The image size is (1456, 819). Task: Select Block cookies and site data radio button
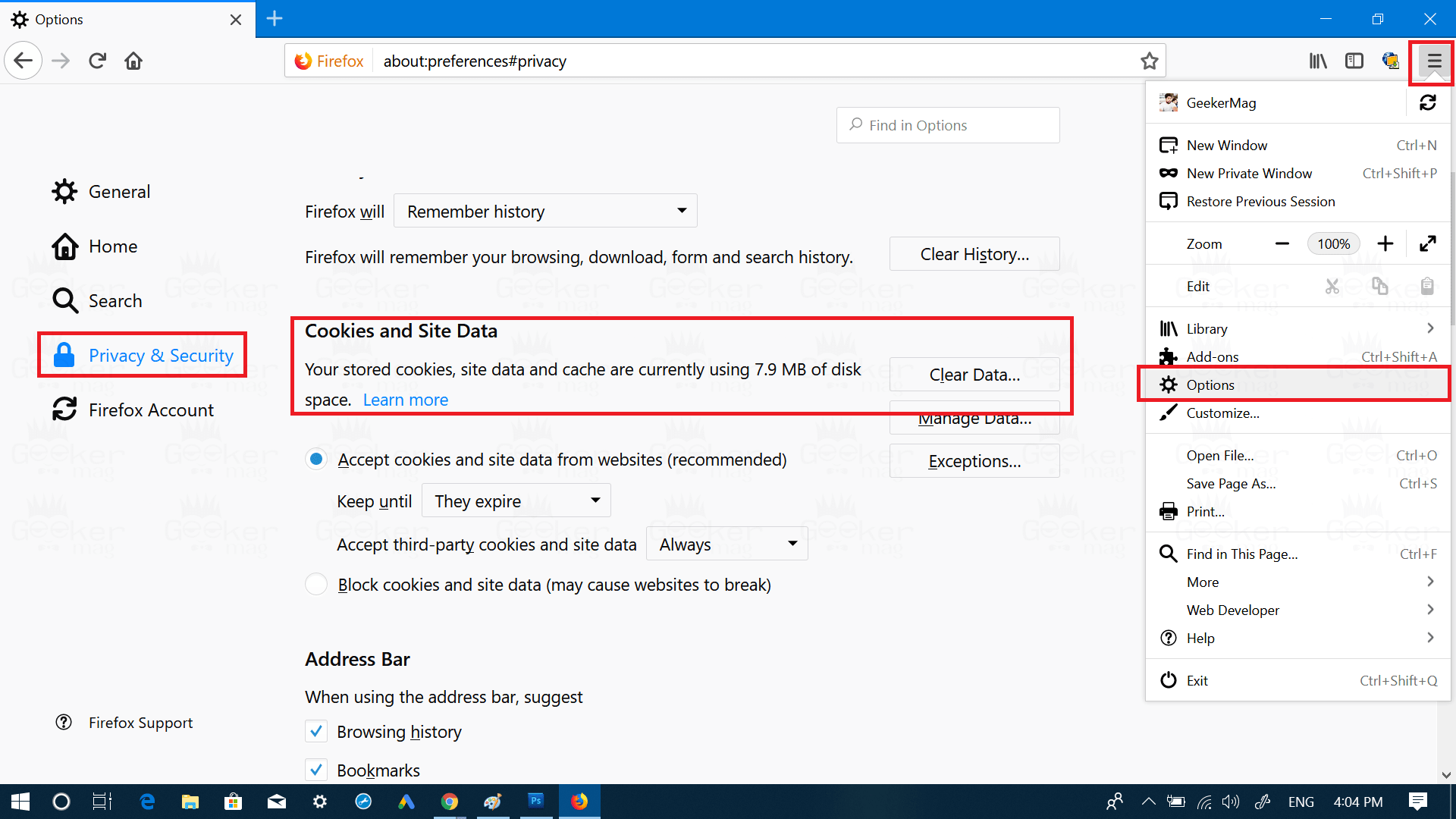(316, 584)
